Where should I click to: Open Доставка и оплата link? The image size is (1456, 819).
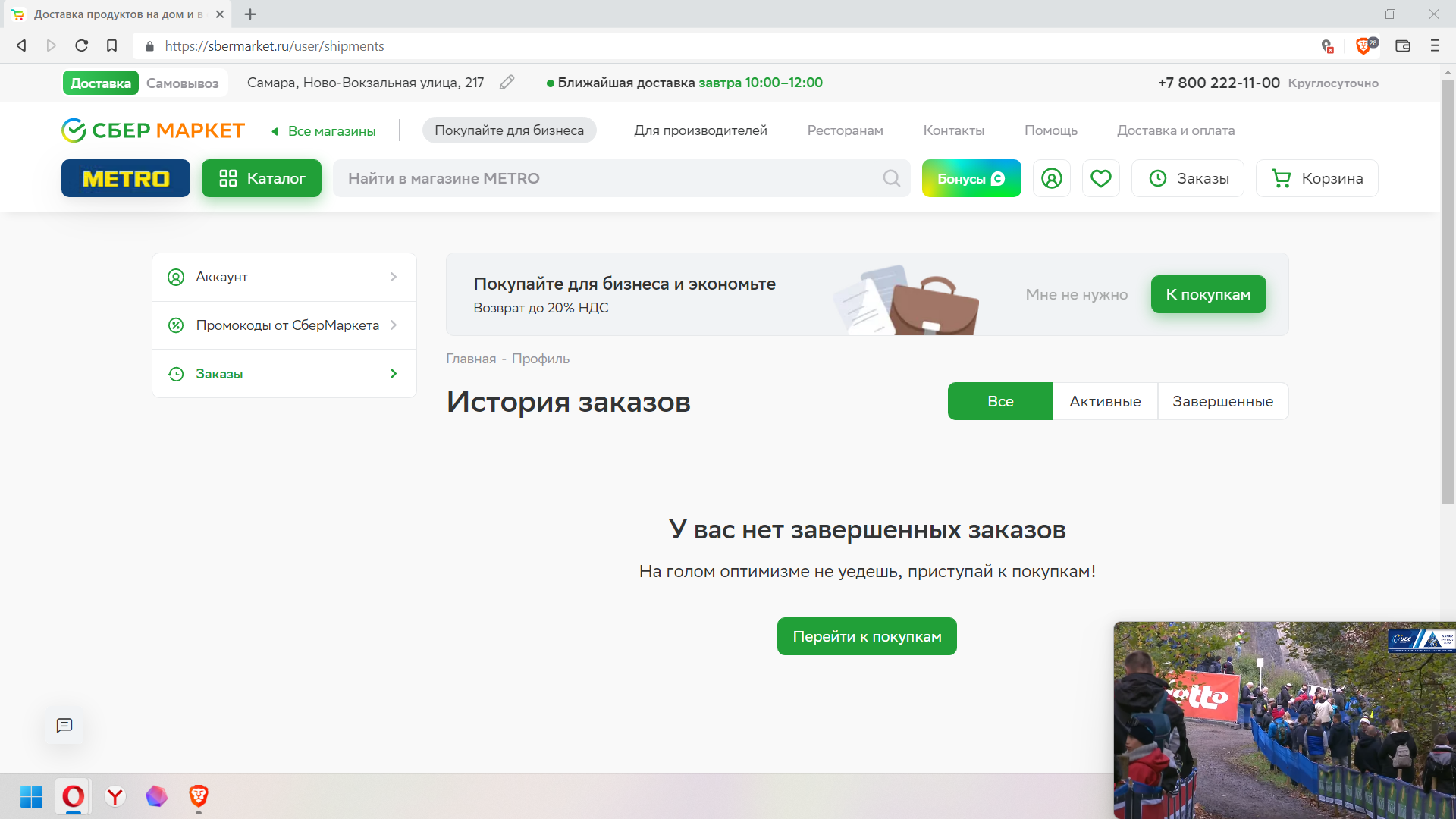pos(1175,130)
